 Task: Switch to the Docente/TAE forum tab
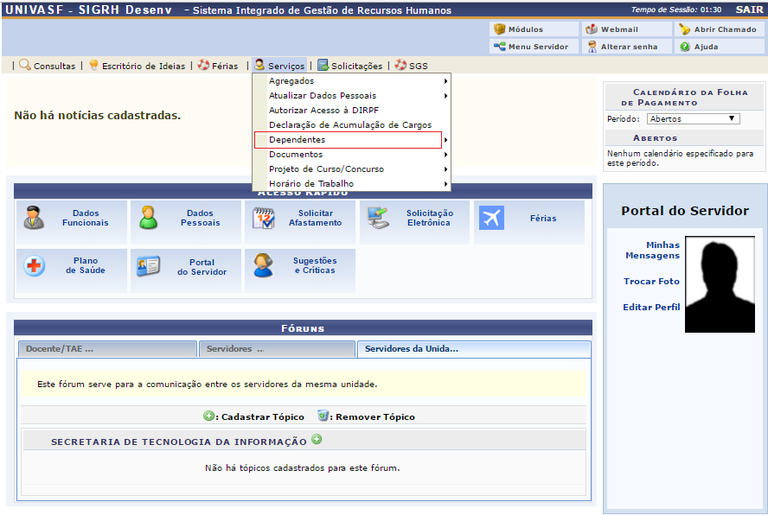click(x=107, y=349)
